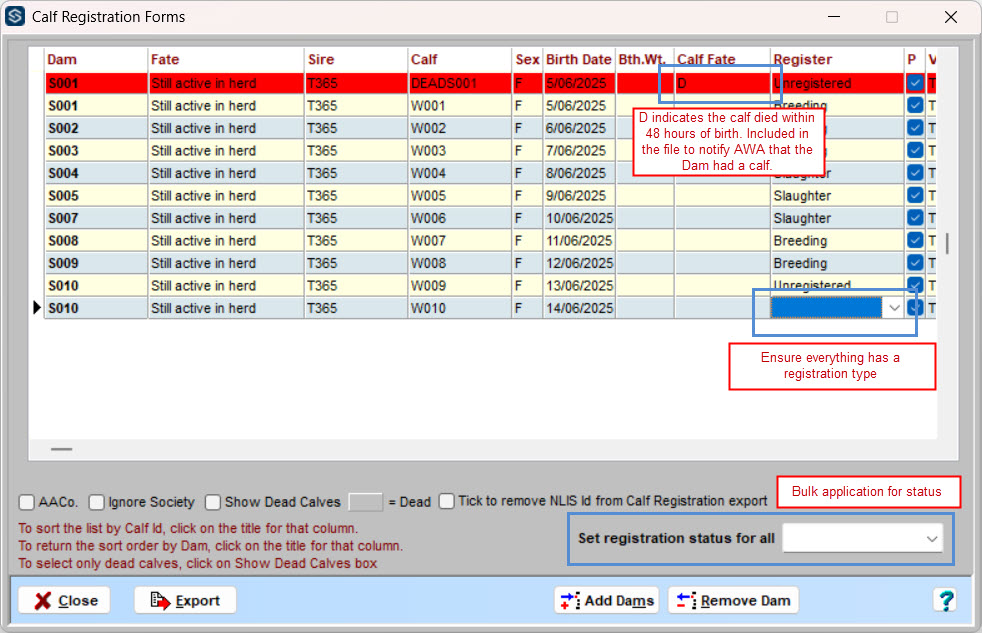The height and width of the screenshot is (633, 982).
Task: Tick the Ignore Society checkbox
Action: tap(97, 502)
